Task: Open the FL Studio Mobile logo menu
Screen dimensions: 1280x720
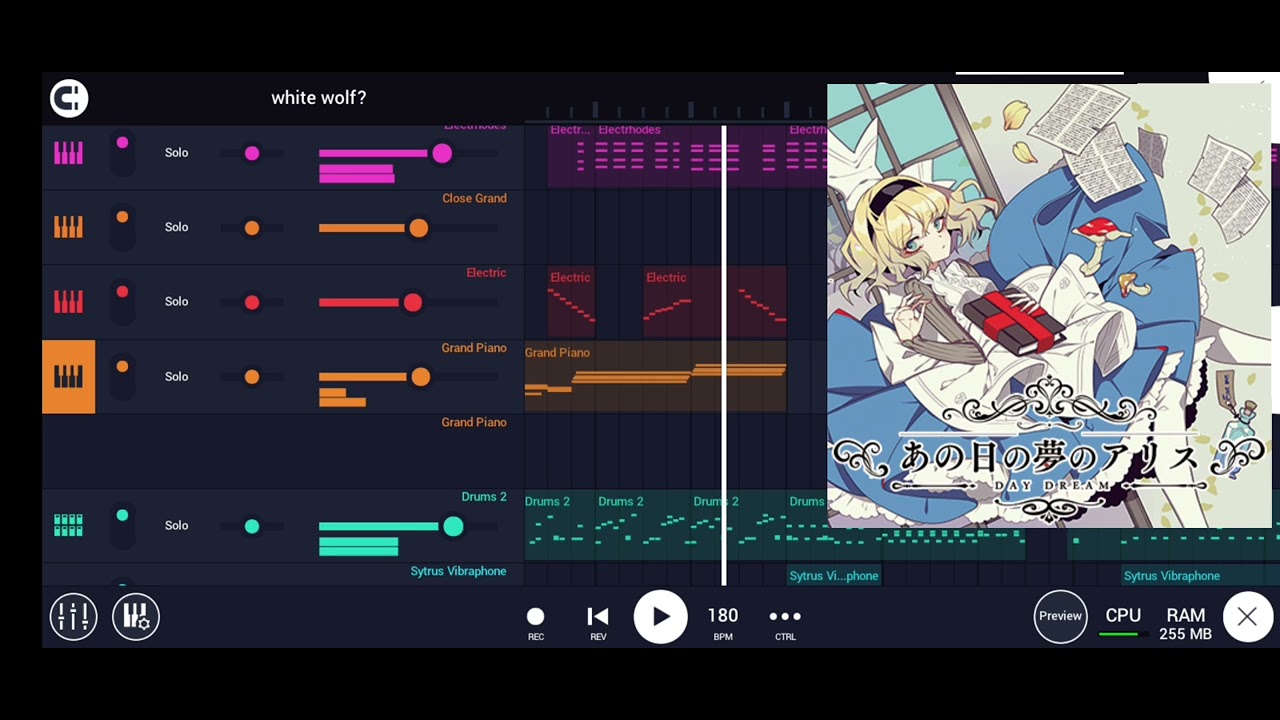Action: (69, 98)
